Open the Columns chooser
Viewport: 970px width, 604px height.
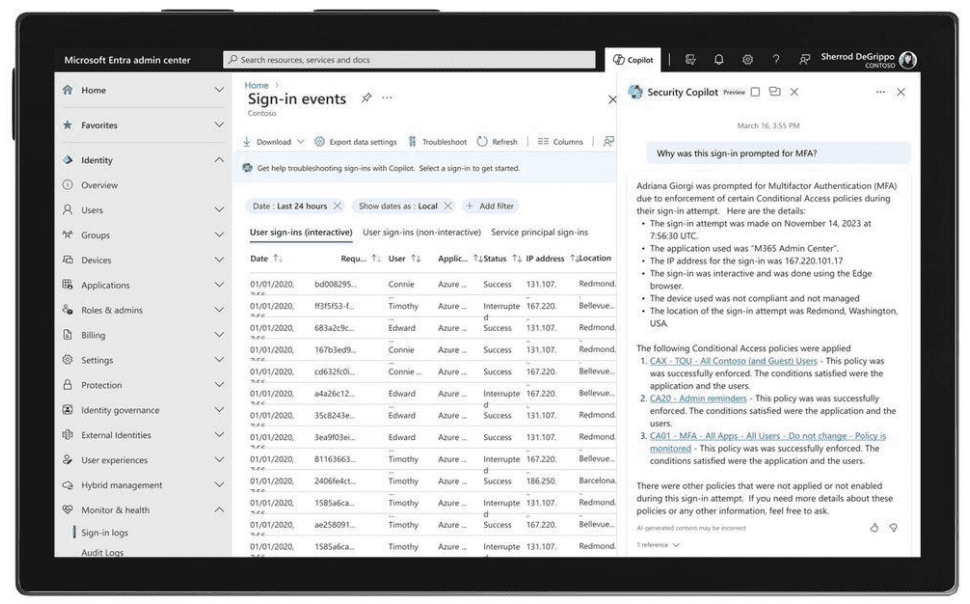560,142
